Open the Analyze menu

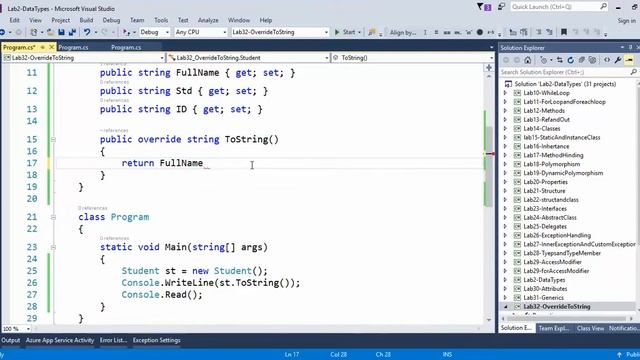(x=208, y=20)
